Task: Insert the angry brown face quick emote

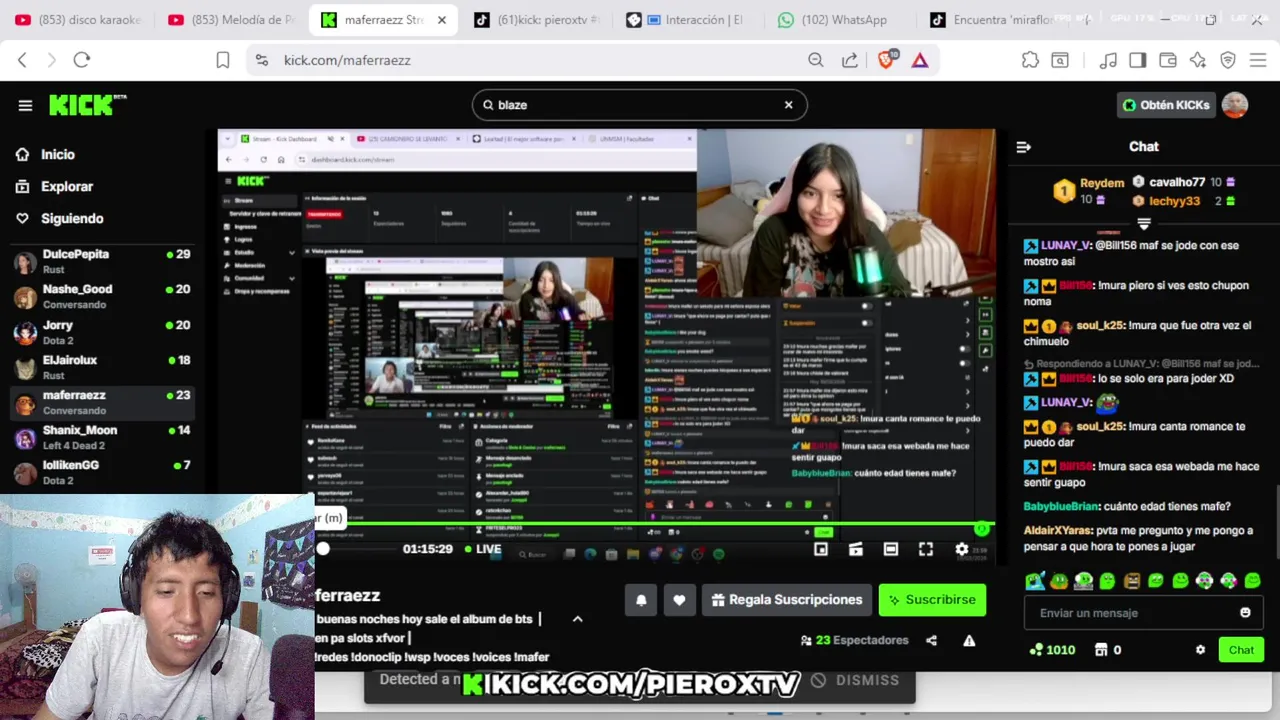Action: [x=1132, y=581]
